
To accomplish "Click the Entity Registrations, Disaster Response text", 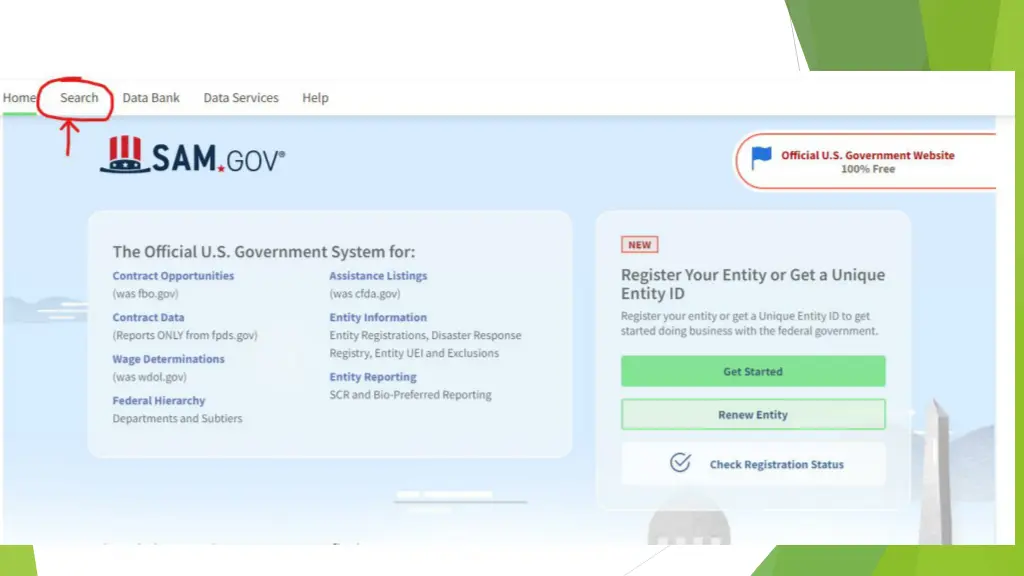I will [425, 335].
